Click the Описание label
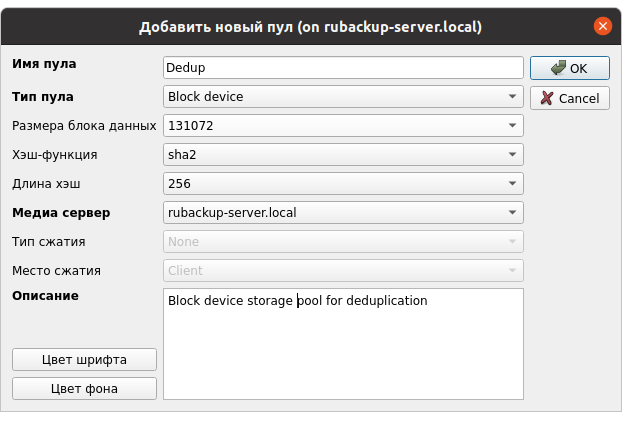The image size is (622, 421). 45,296
